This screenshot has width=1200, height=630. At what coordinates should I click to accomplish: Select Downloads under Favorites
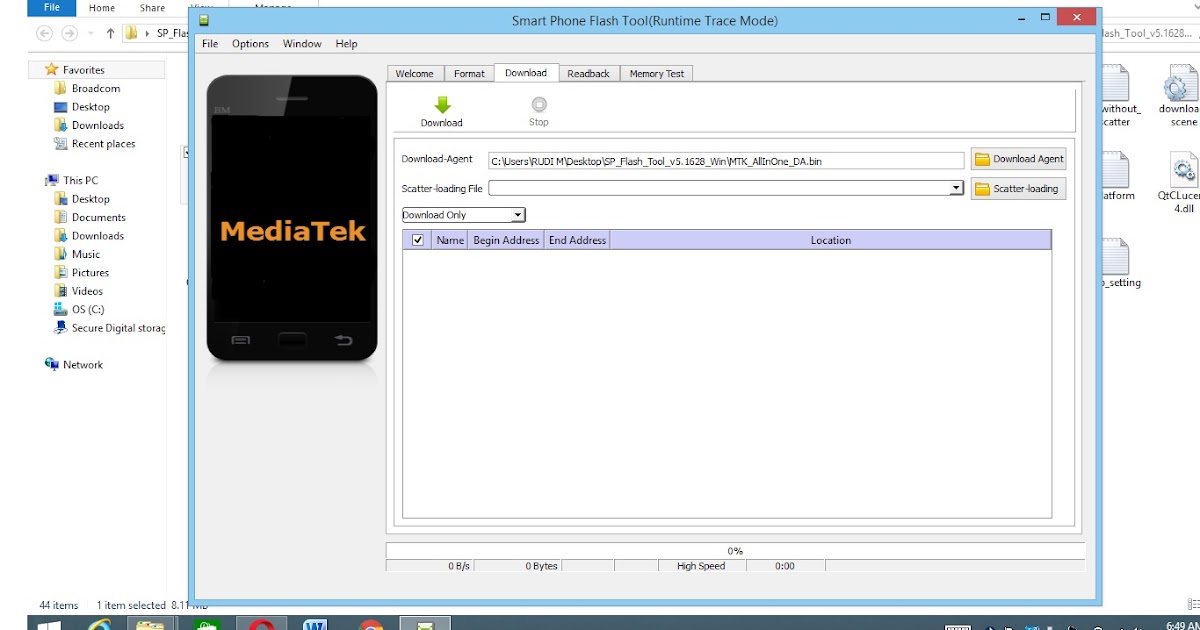(x=98, y=125)
